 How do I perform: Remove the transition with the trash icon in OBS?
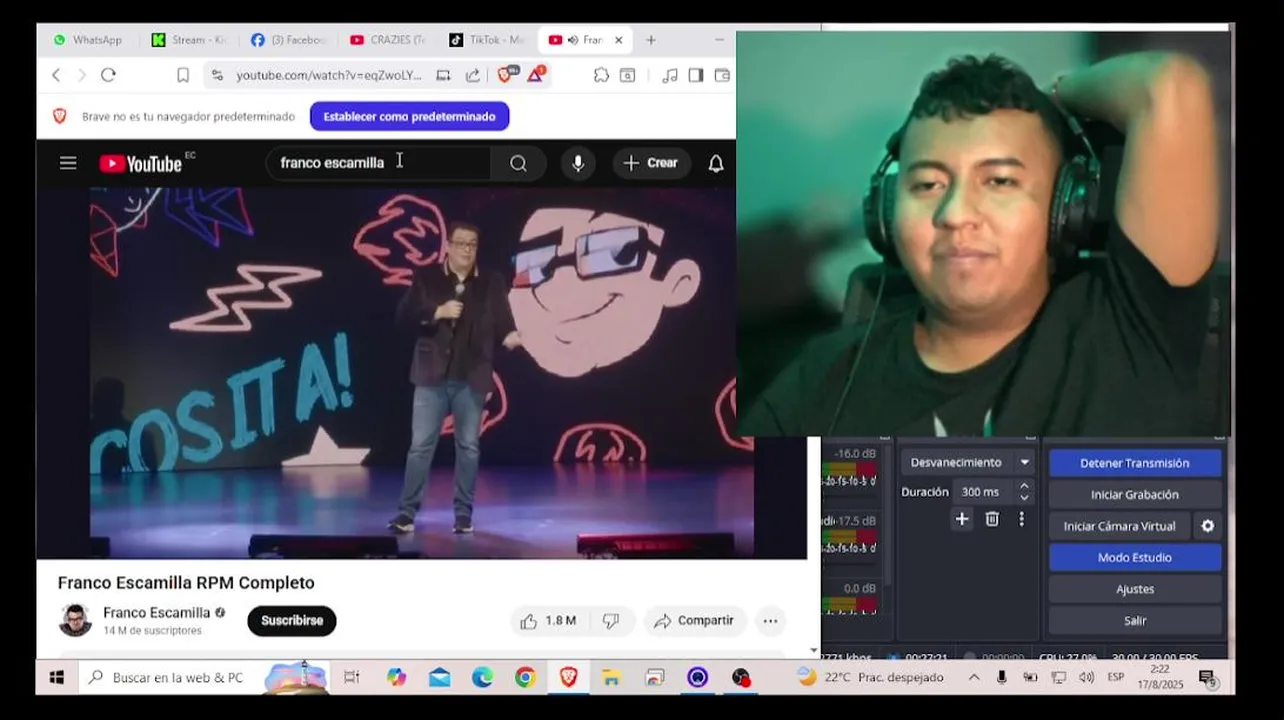point(992,519)
